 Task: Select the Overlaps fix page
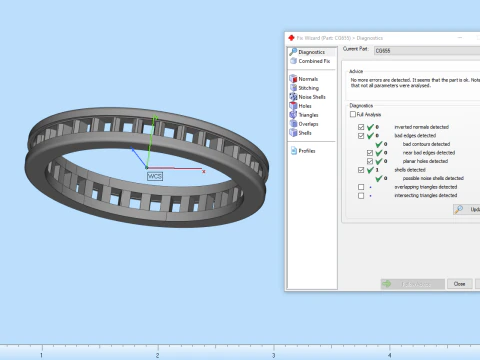pos(304,124)
